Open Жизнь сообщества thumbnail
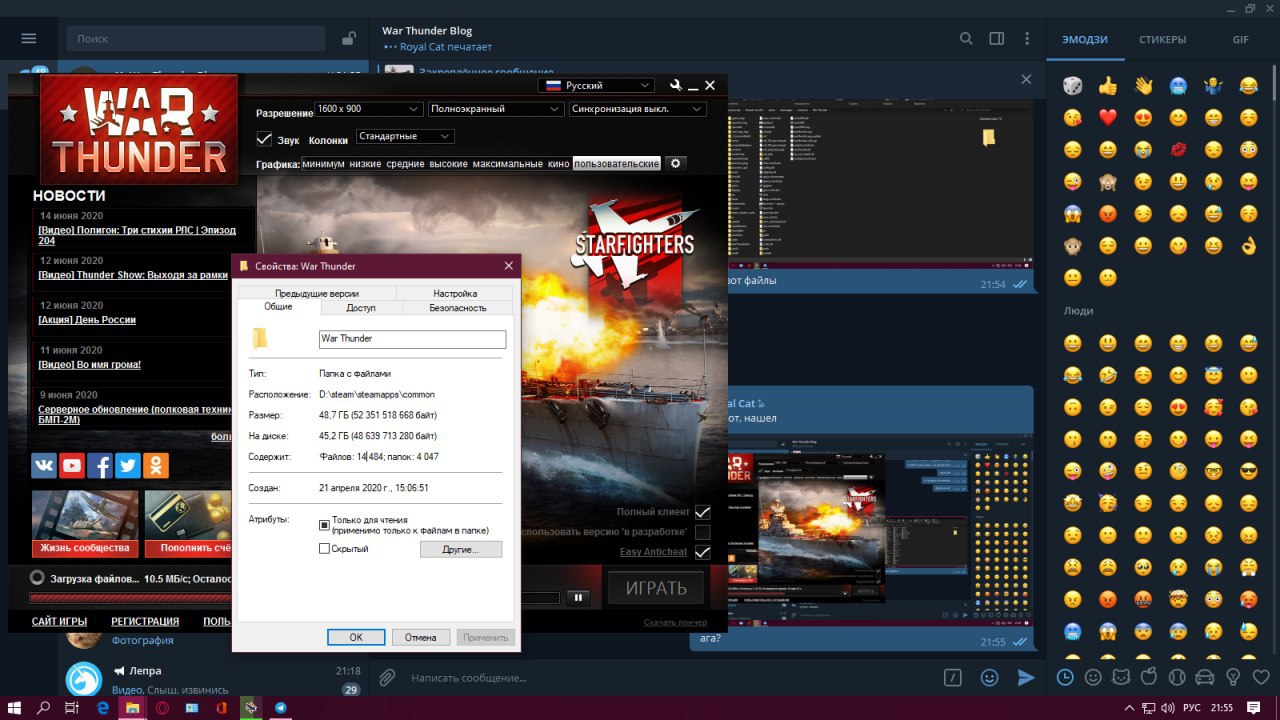 (85, 523)
